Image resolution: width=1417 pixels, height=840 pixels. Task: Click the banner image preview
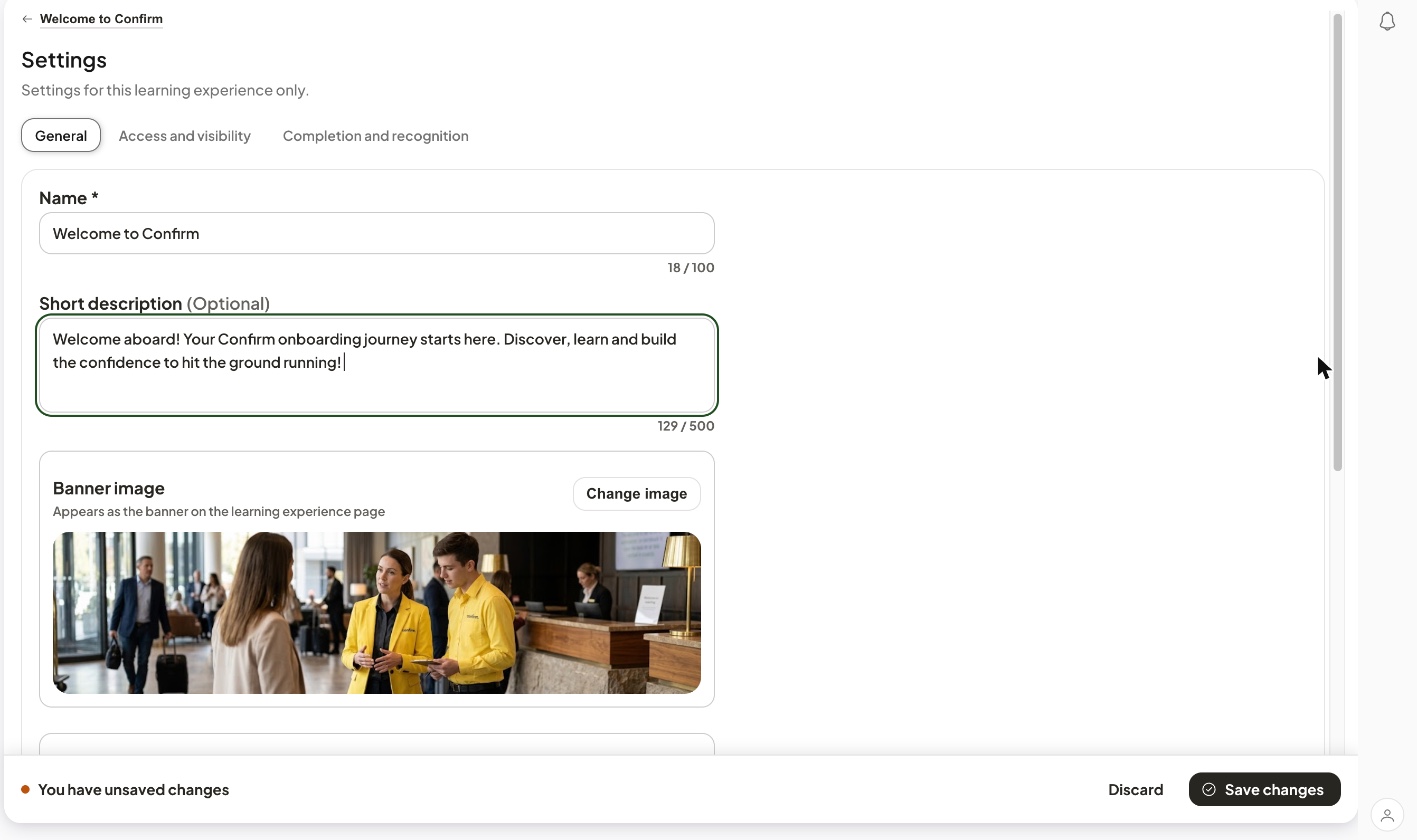(377, 613)
